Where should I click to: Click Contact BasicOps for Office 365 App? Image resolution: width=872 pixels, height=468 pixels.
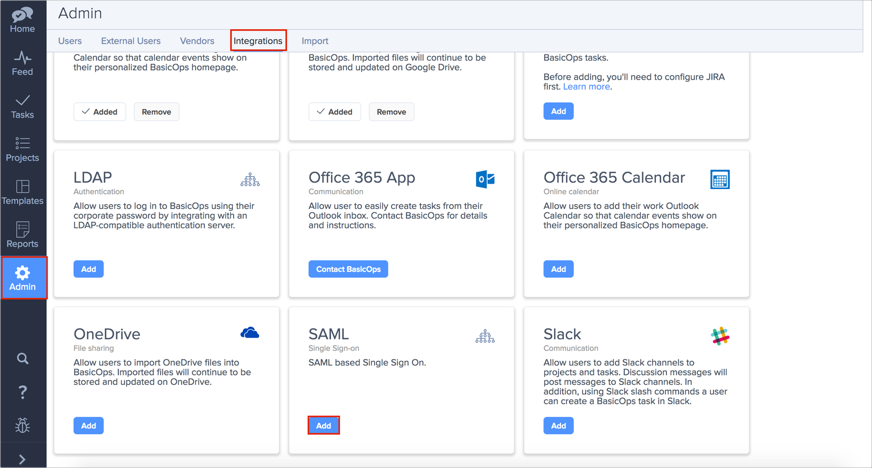348,269
